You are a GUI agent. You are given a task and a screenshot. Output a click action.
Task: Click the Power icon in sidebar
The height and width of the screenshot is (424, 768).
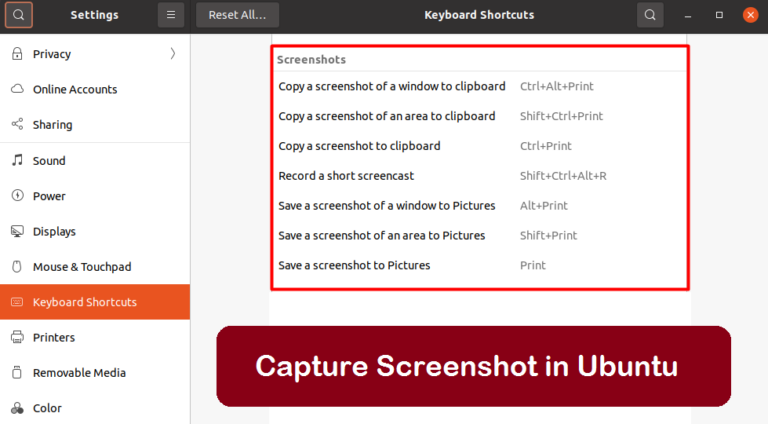tap(17, 196)
